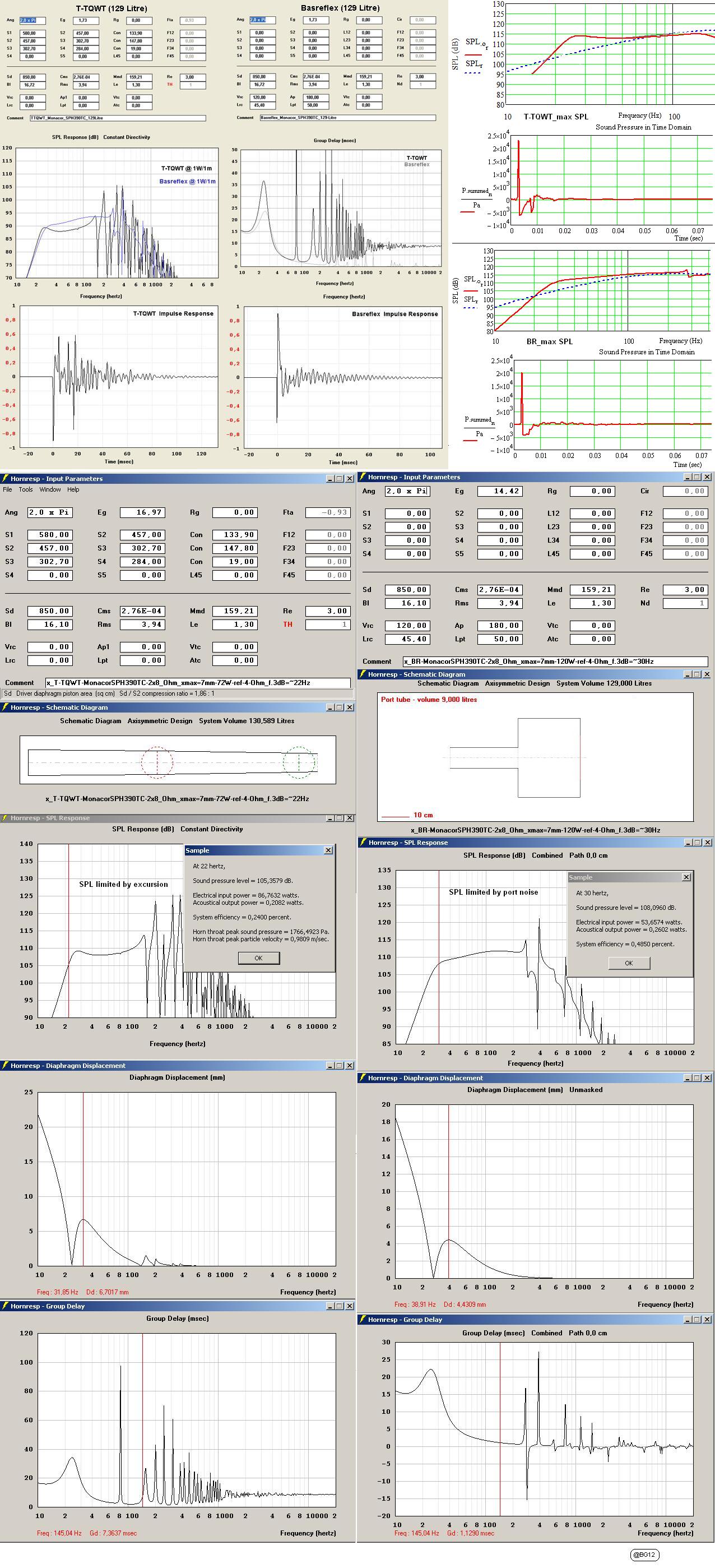
Task: Click the Basreflex (129 Litre) heading at top
Action: pos(340,8)
